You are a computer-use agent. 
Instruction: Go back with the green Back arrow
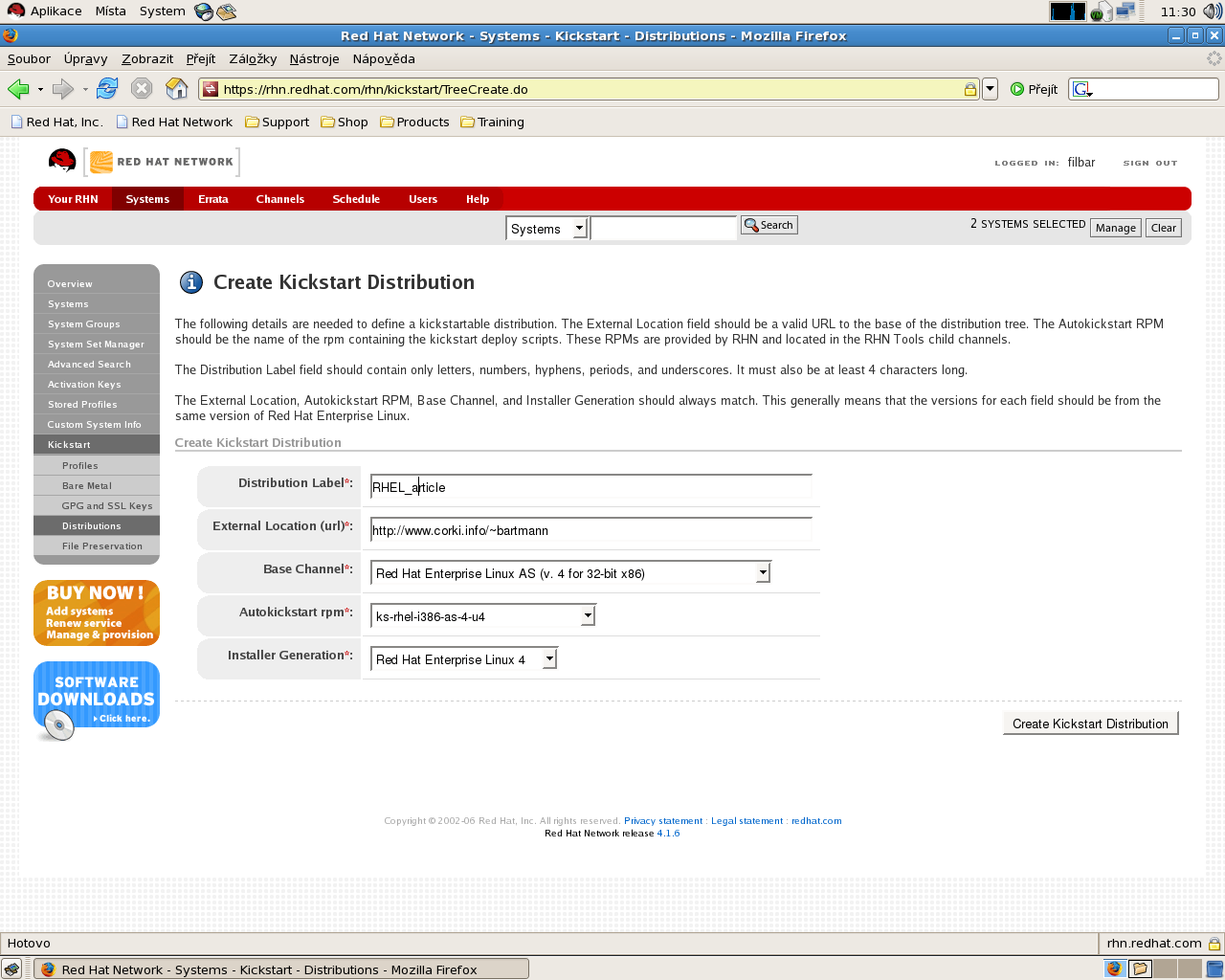(18, 89)
